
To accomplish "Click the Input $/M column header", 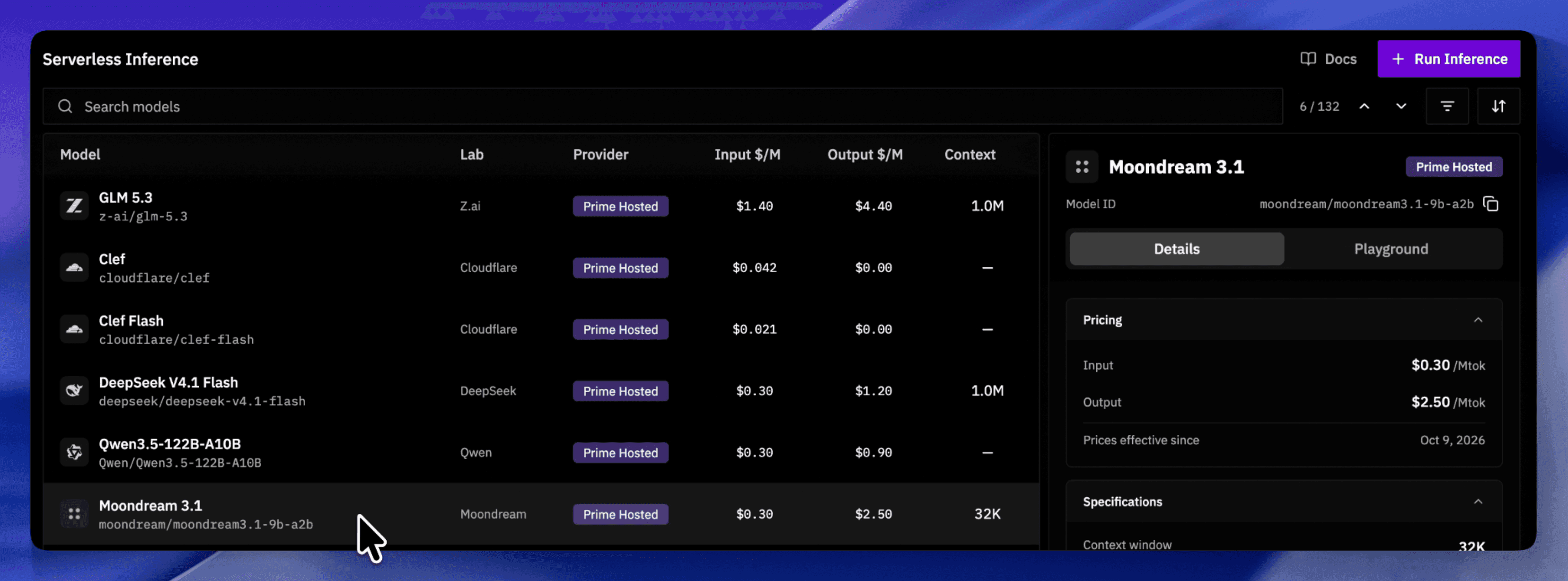I will (747, 155).
